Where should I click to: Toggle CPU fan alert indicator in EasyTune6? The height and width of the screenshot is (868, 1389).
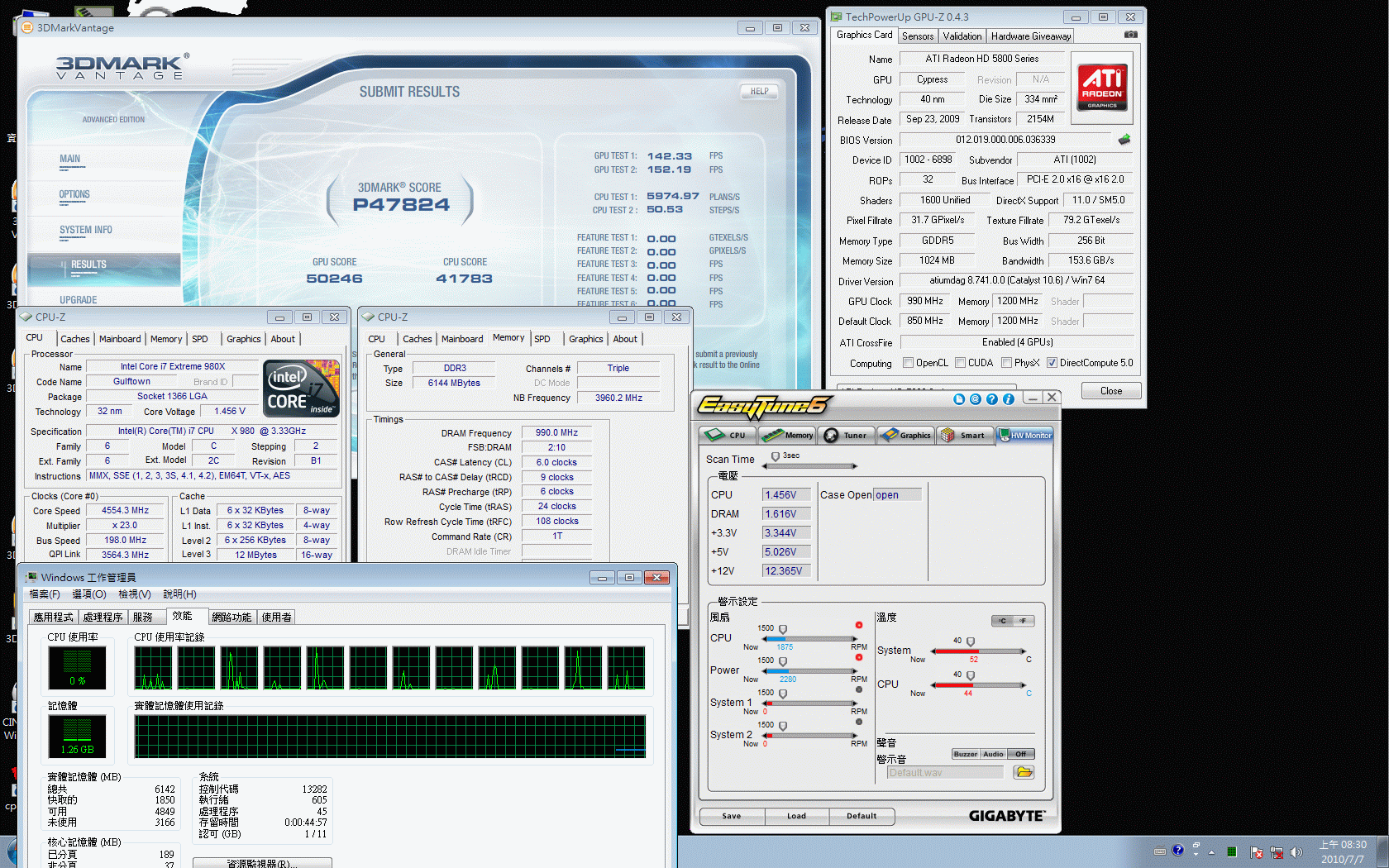point(859,625)
